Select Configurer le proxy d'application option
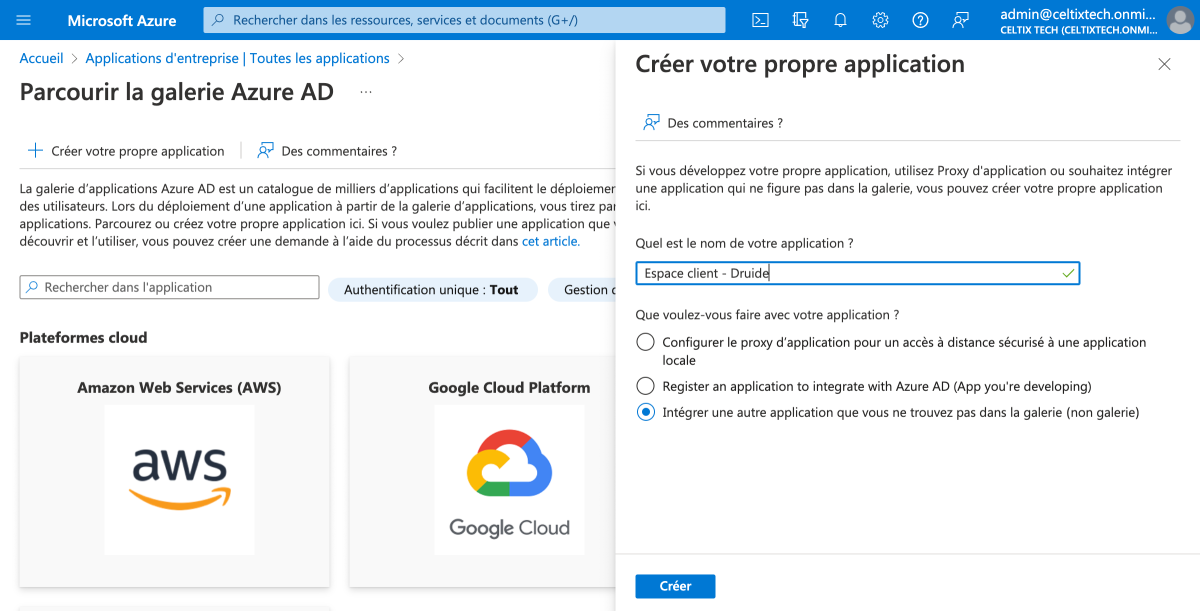Viewport: 1200px width, 611px height. point(646,342)
